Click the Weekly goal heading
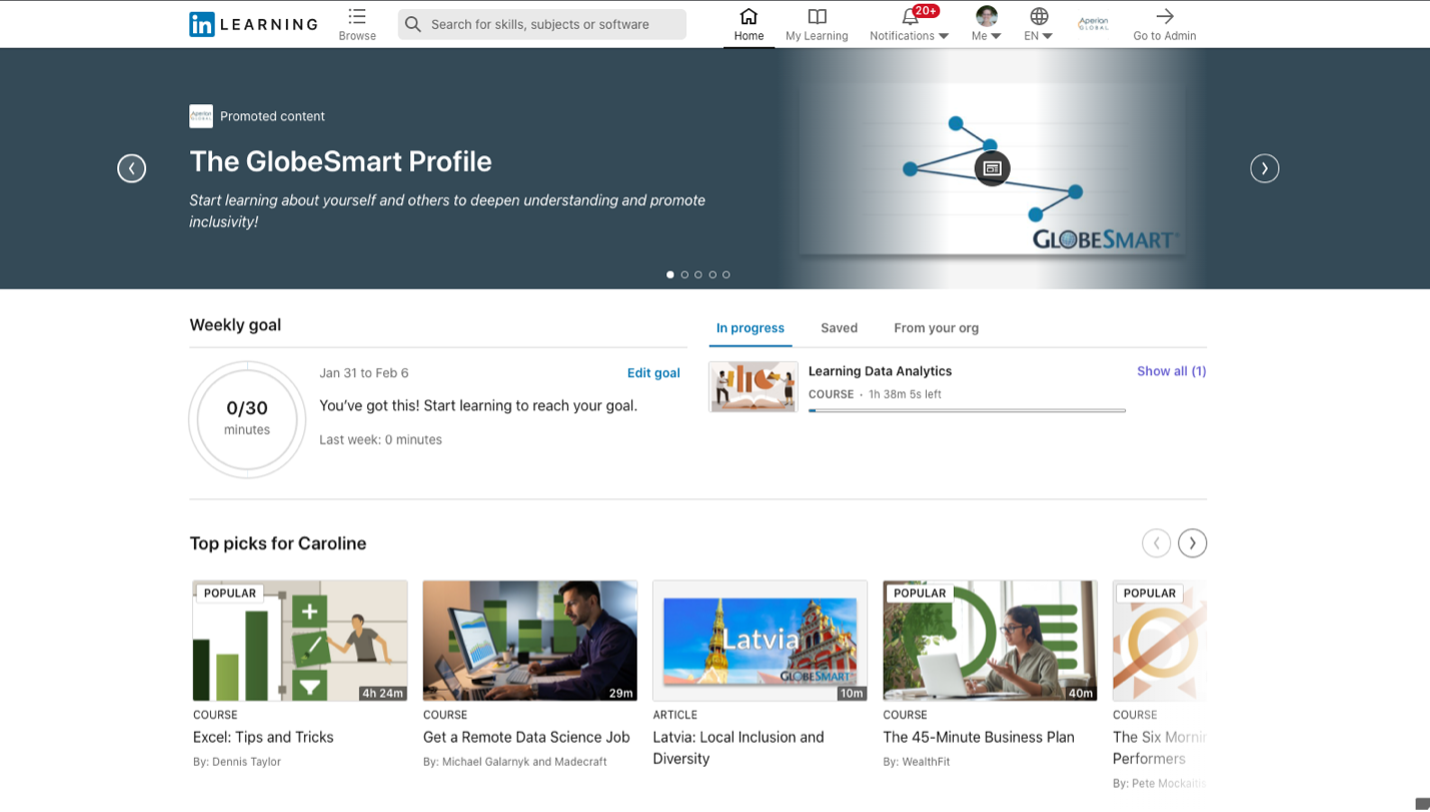 click(x=235, y=325)
